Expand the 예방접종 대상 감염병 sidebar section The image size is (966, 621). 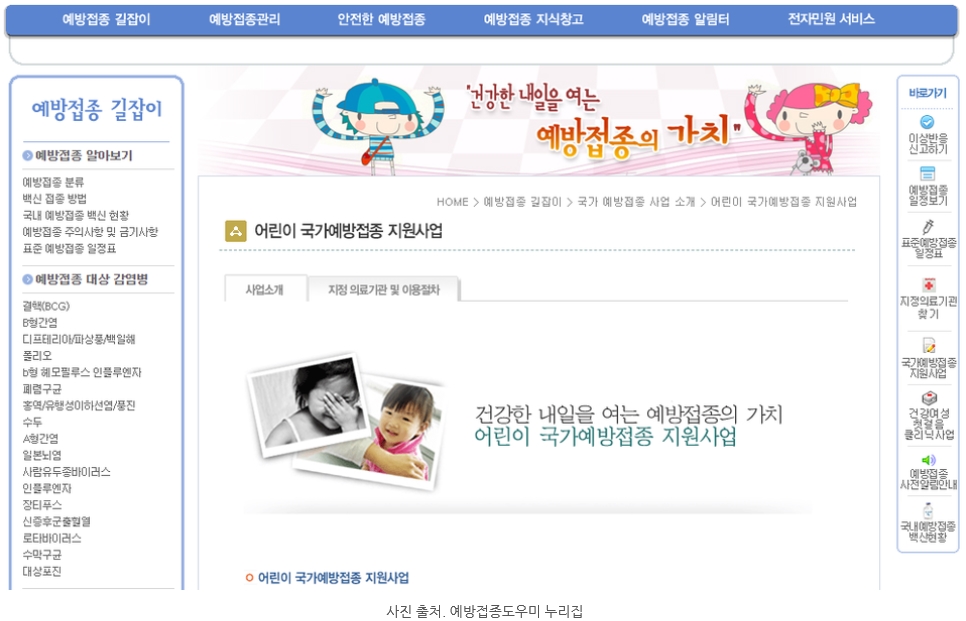pos(86,280)
